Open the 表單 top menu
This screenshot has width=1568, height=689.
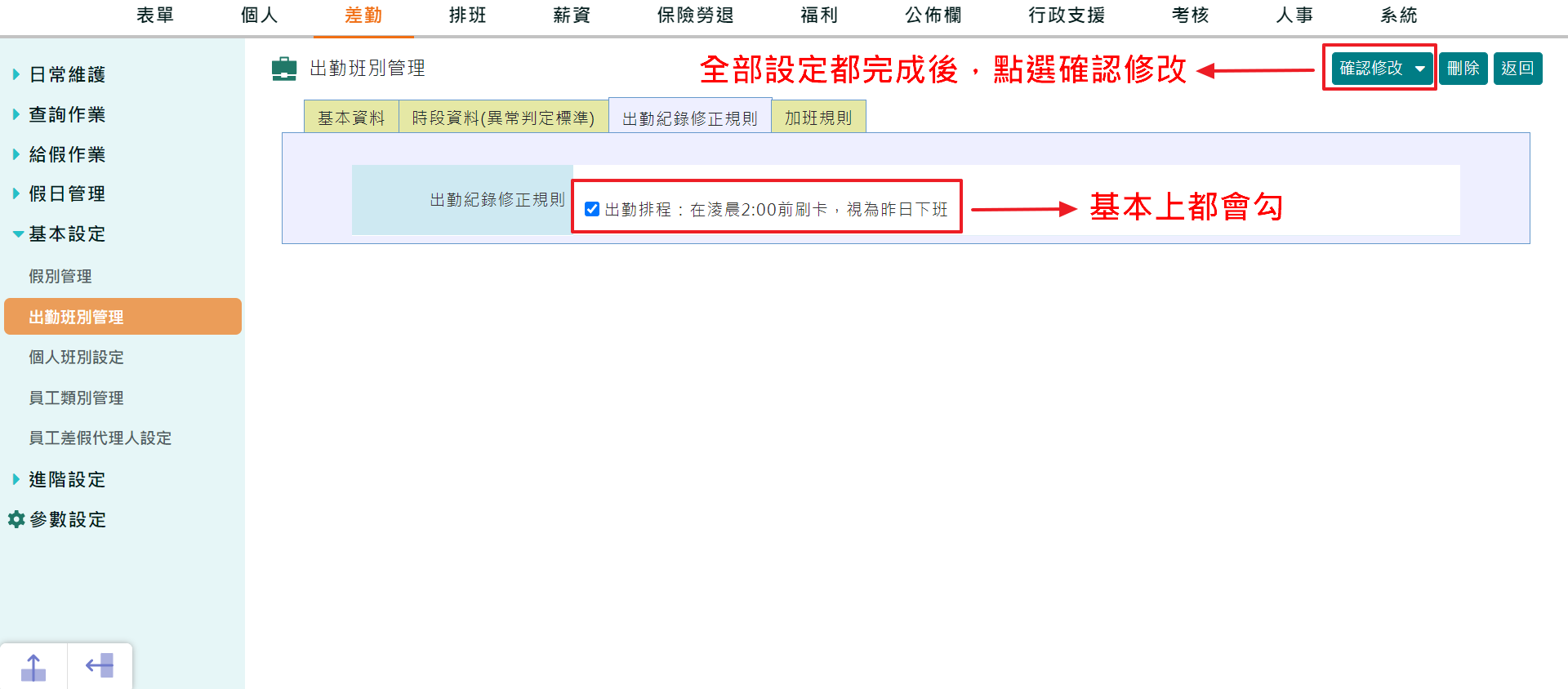tap(155, 16)
